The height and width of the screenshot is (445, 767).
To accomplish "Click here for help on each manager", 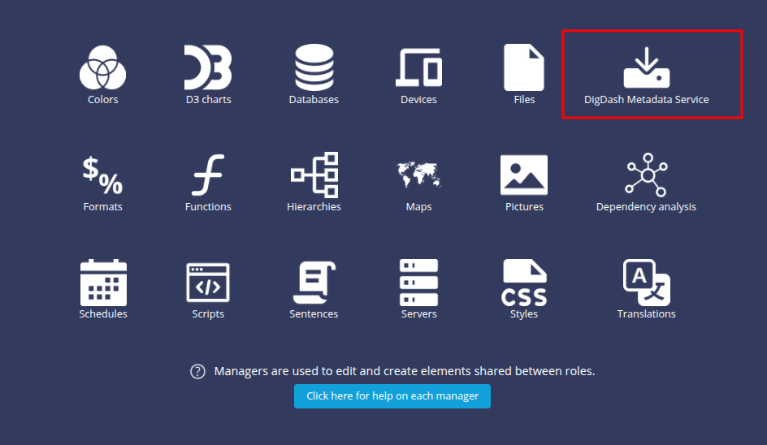I will (392, 396).
